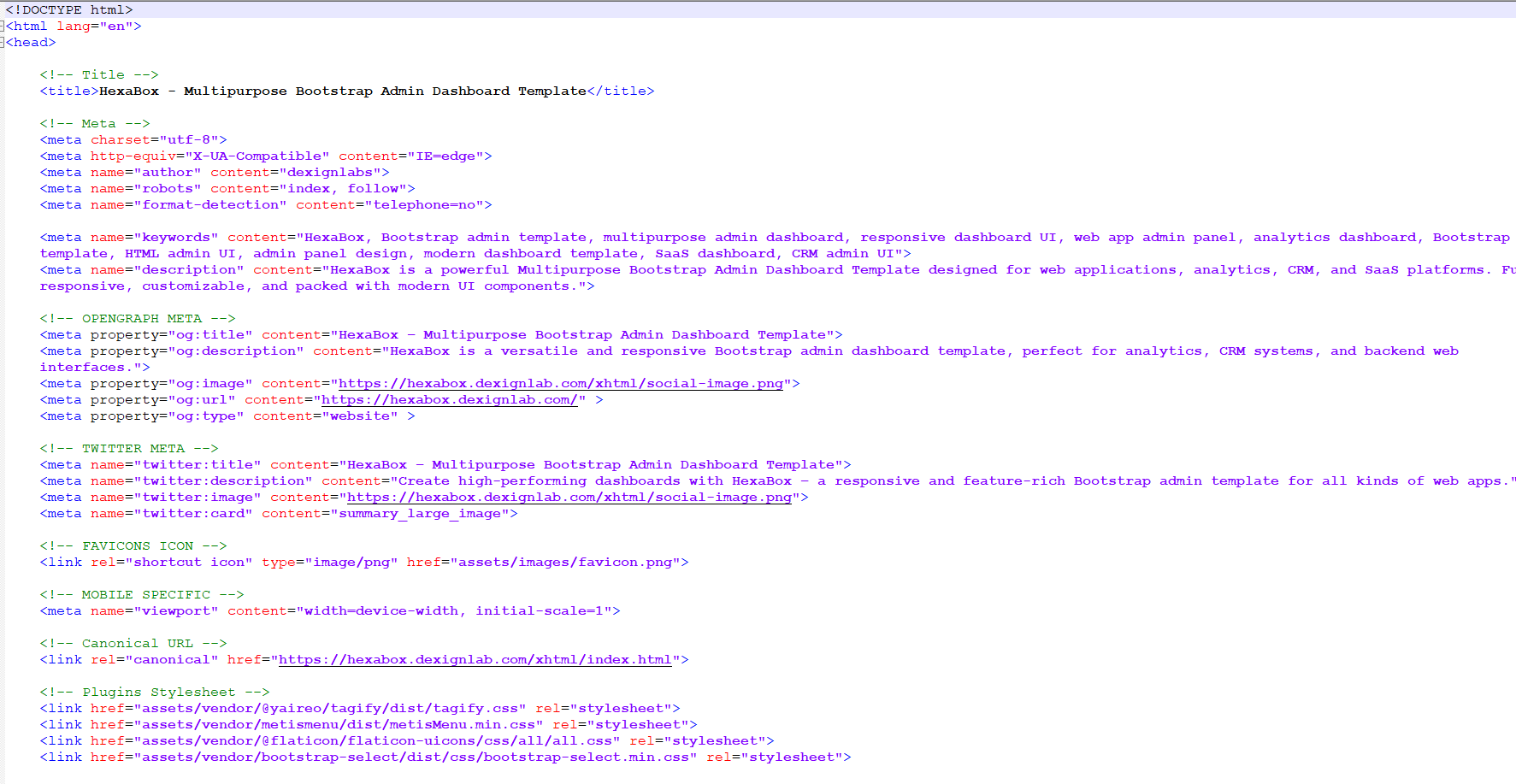1516x784 pixels.
Task: Click the flaticon-uicons all.css href path
Action: (x=377, y=741)
